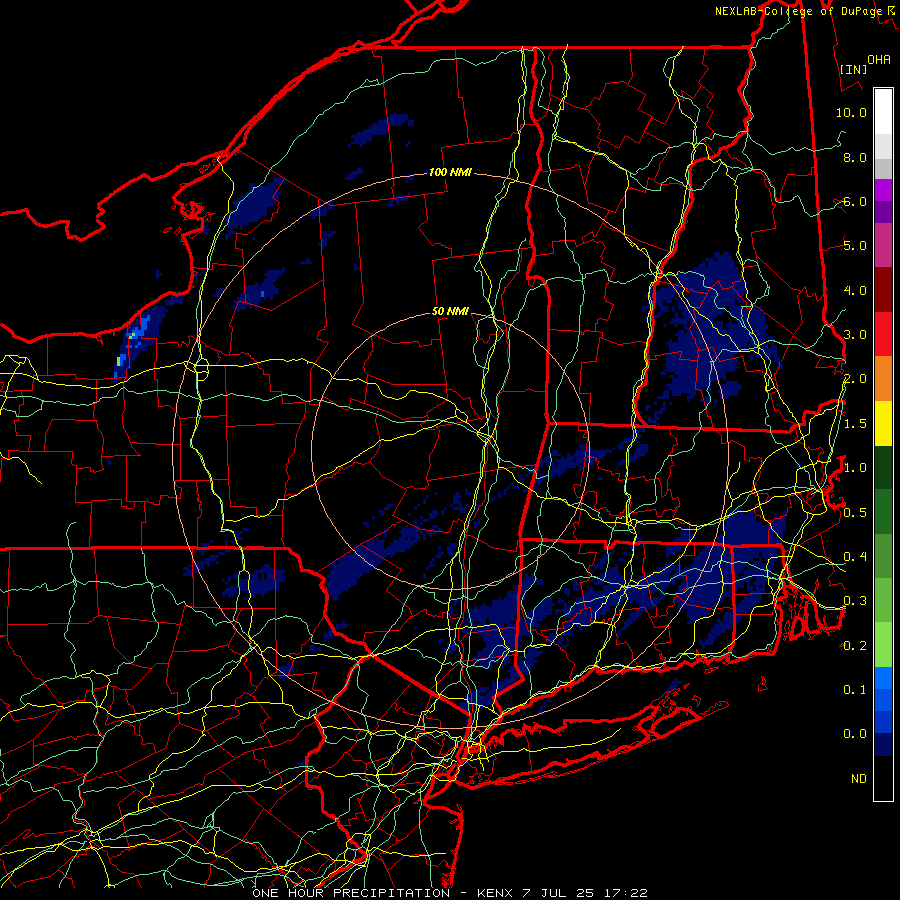The height and width of the screenshot is (900, 900).
Task: Select the orange swatch near 2.0
Action: [883, 379]
